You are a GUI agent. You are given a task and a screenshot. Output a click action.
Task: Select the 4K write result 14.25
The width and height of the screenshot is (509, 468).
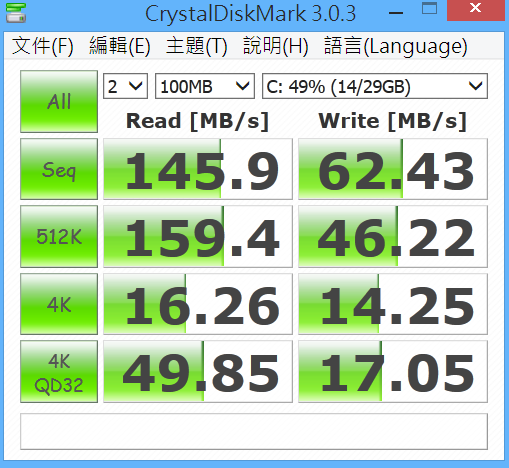(393, 304)
